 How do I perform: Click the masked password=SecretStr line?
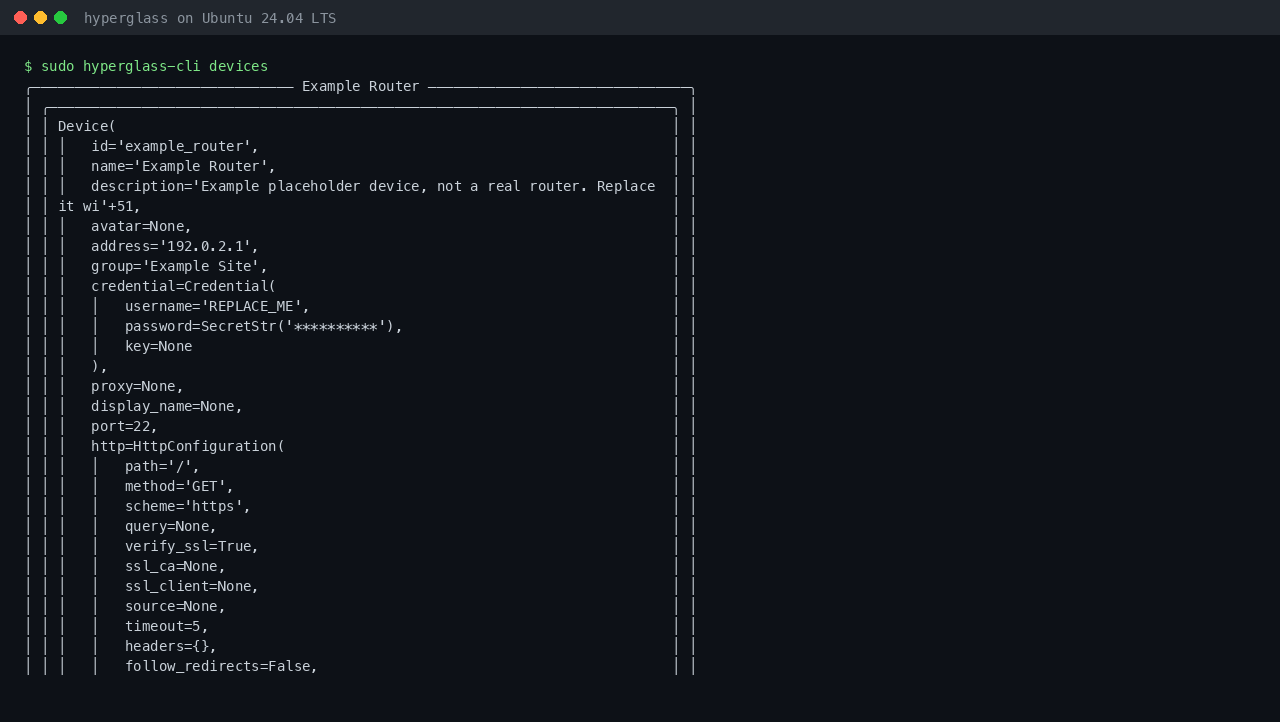point(263,326)
